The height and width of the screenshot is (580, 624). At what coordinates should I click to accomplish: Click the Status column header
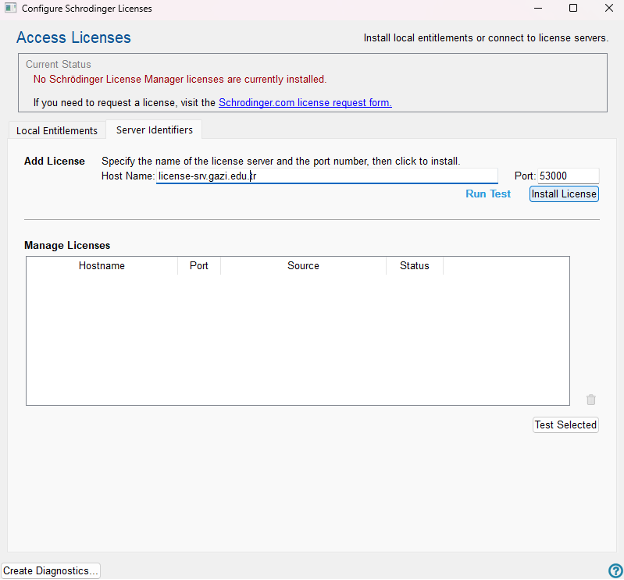coord(414,266)
